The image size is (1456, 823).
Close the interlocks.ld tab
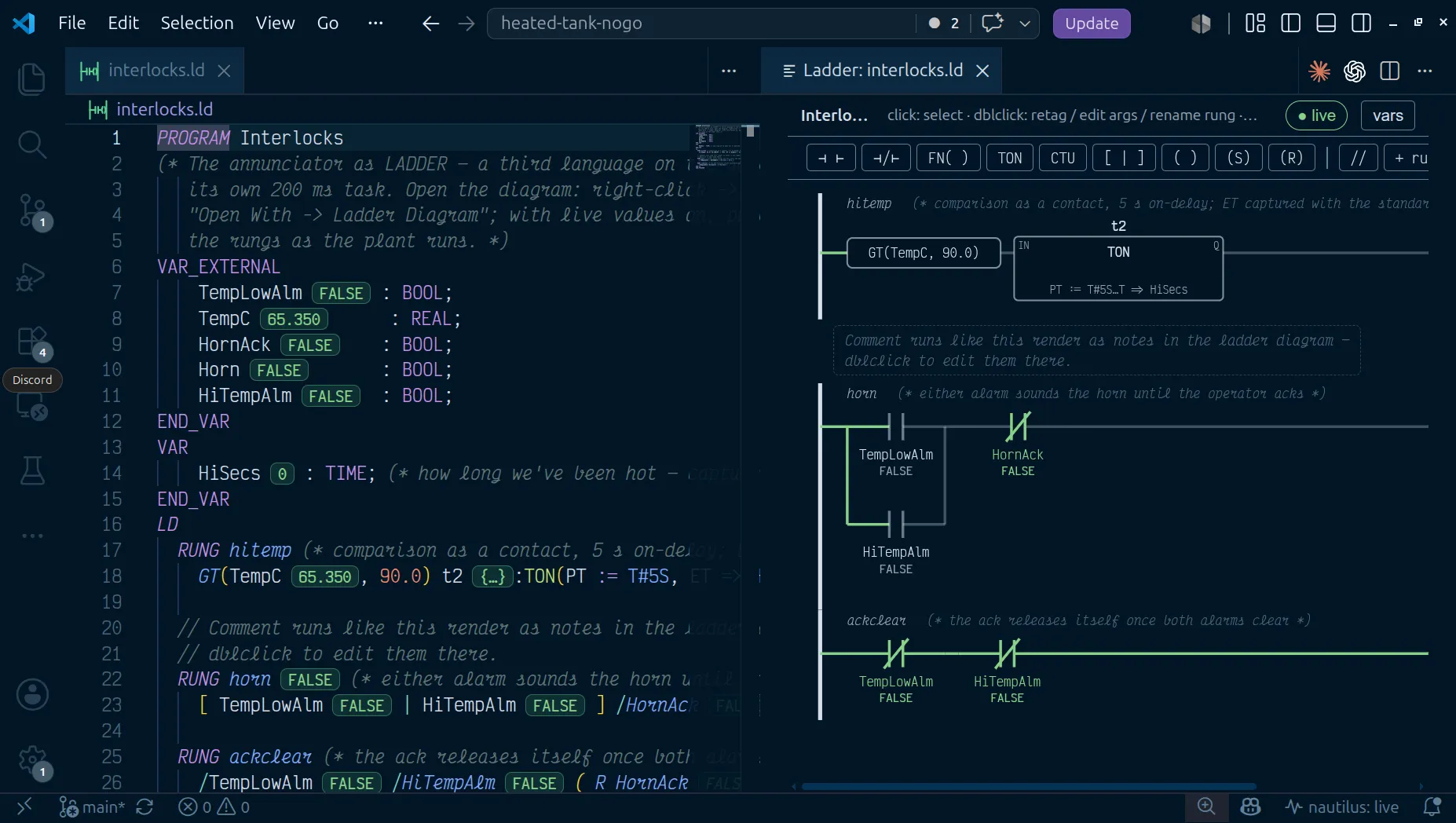click(224, 71)
